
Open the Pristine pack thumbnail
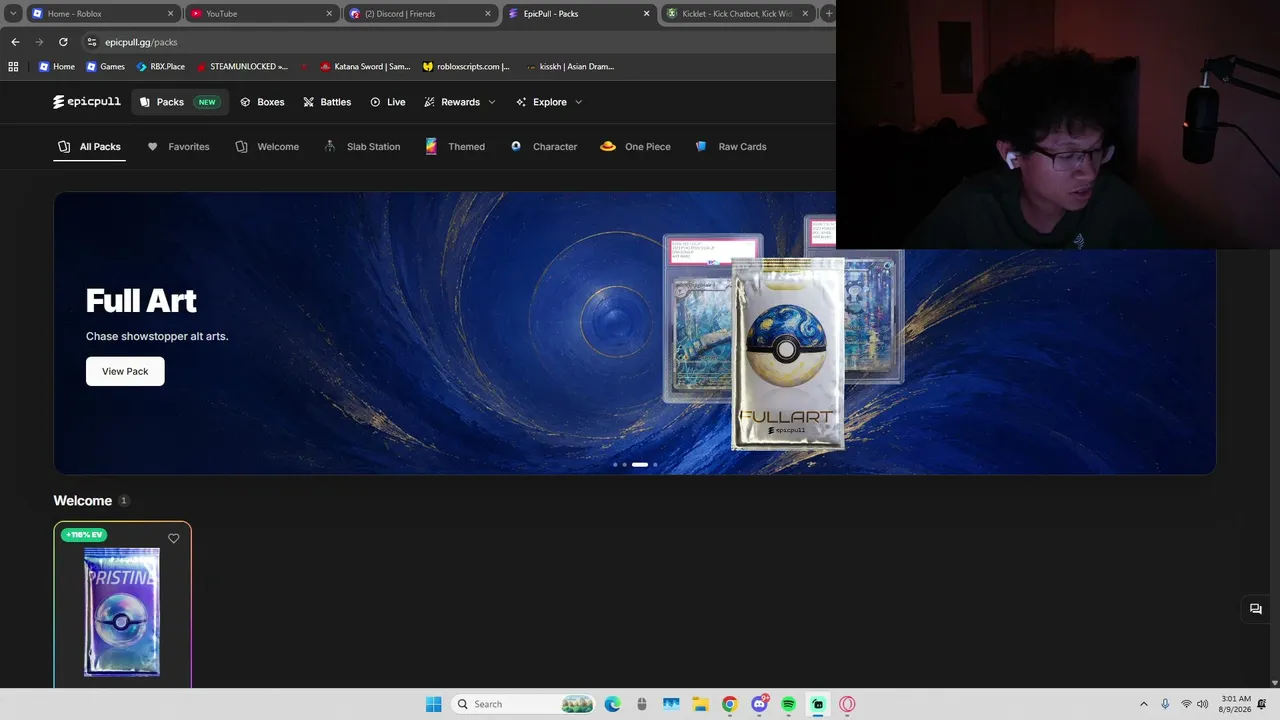coord(122,612)
